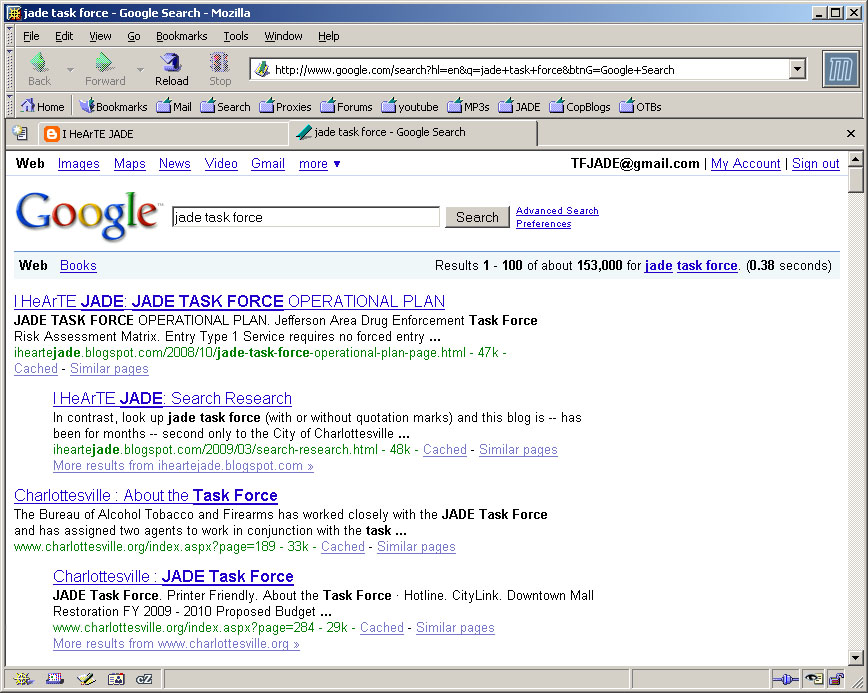The height and width of the screenshot is (693, 868).
Task: Open the youtube bookmark on the toolbar
Action: point(410,106)
